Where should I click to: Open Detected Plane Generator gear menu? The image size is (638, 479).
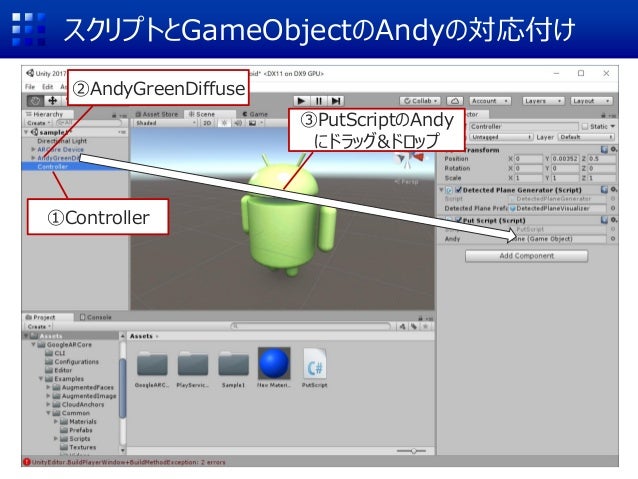[613, 190]
